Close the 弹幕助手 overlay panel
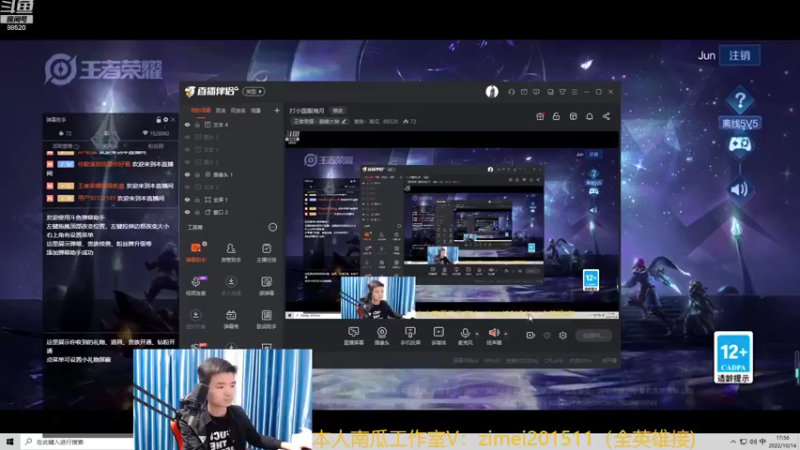 point(172,119)
